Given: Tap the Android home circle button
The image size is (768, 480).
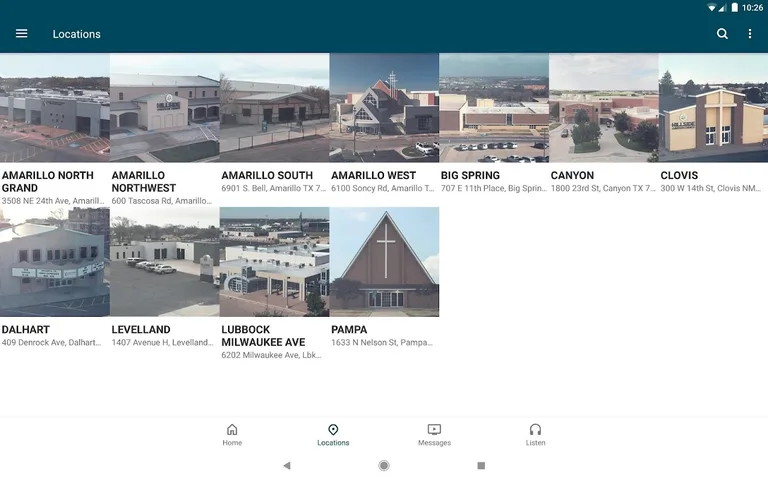Looking at the screenshot, I should click(x=384, y=465).
